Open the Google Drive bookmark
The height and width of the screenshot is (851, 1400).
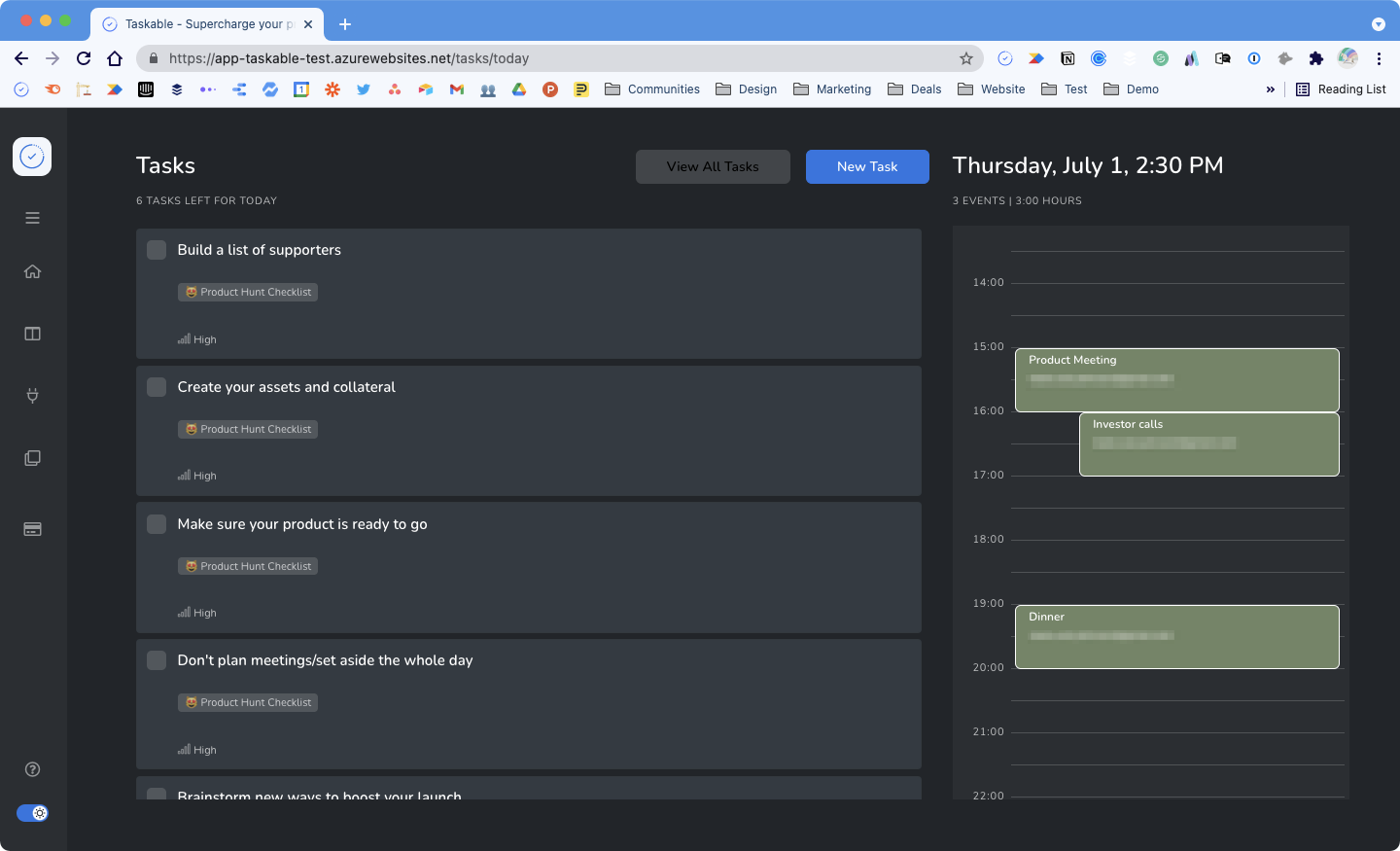(x=519, y=89)
